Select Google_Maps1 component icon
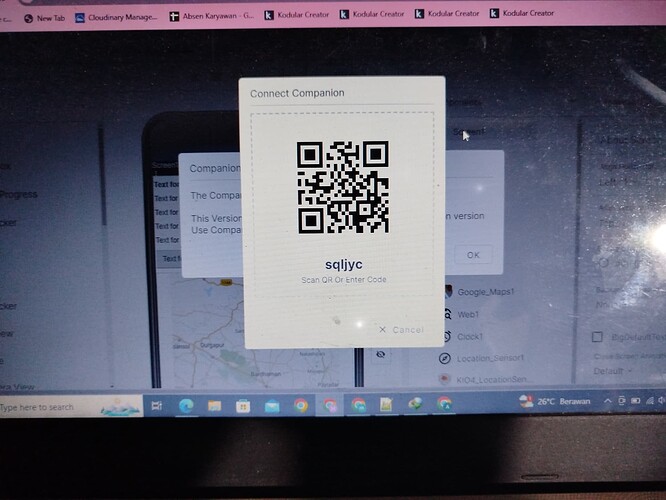This screenshot has height=500, width=666. [446, 293]
